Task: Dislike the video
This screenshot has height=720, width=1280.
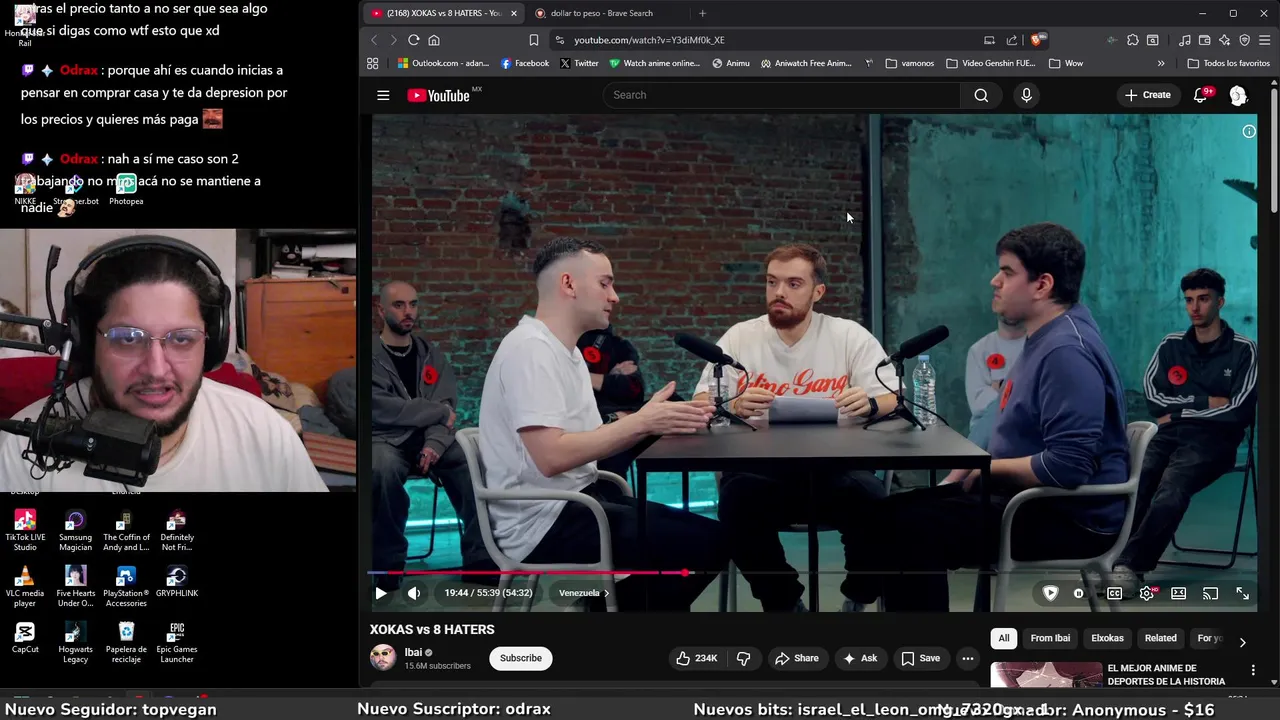Action: (x=744, y=658)
